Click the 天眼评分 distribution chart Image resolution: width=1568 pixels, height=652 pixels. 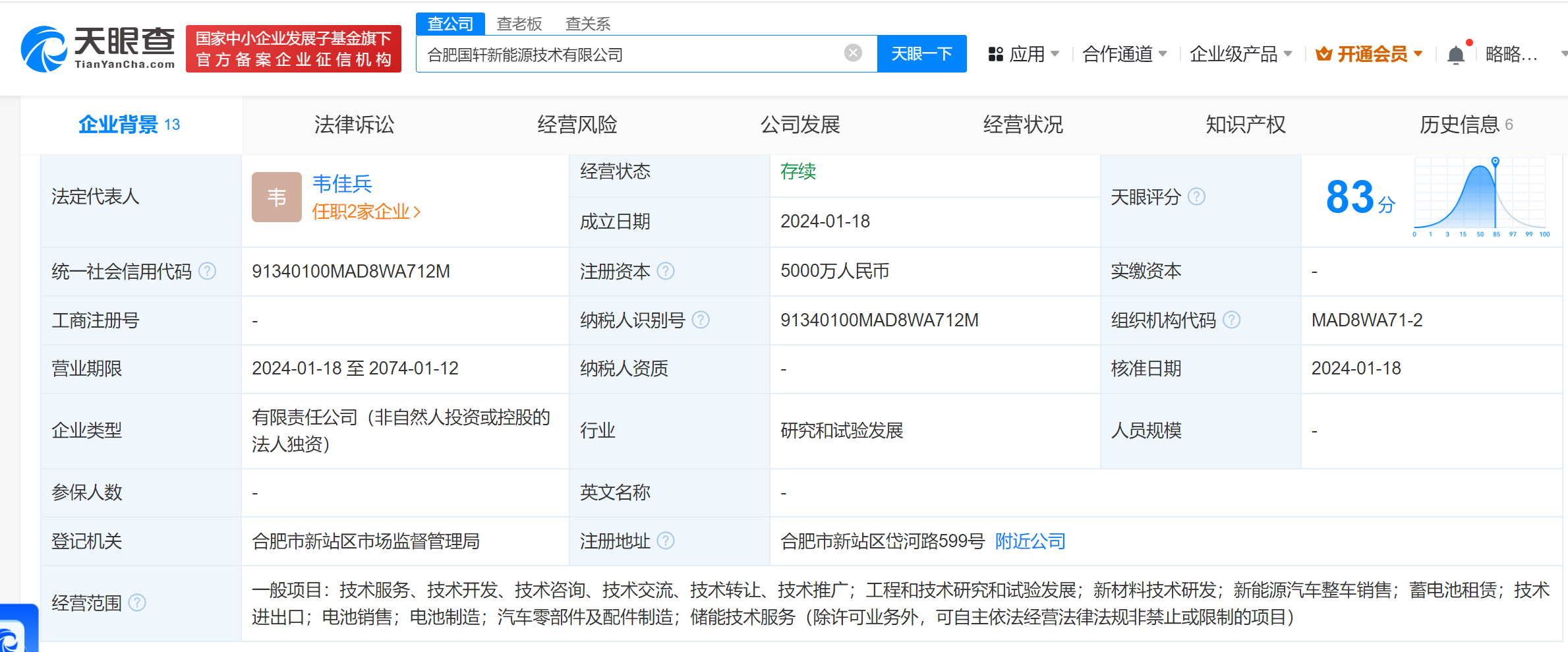pos(1480,198)
